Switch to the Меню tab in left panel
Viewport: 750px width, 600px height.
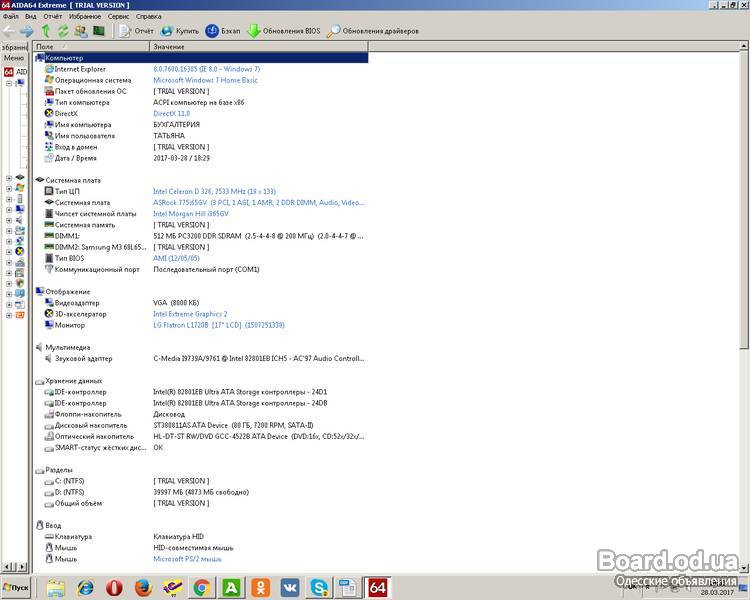pyautogui.click(x=14, y=58)
